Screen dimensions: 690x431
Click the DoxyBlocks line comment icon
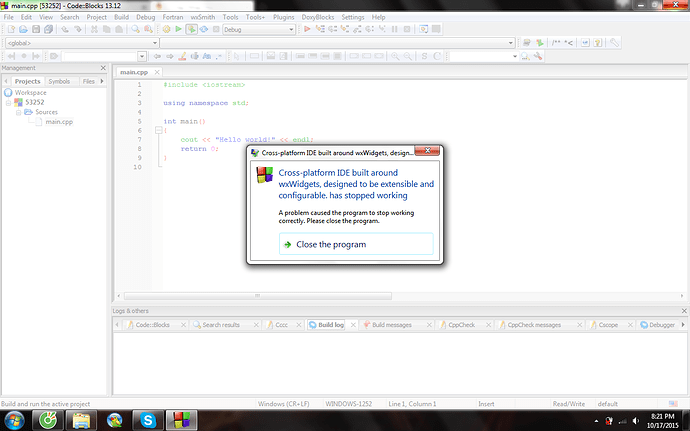coord(569,43)
